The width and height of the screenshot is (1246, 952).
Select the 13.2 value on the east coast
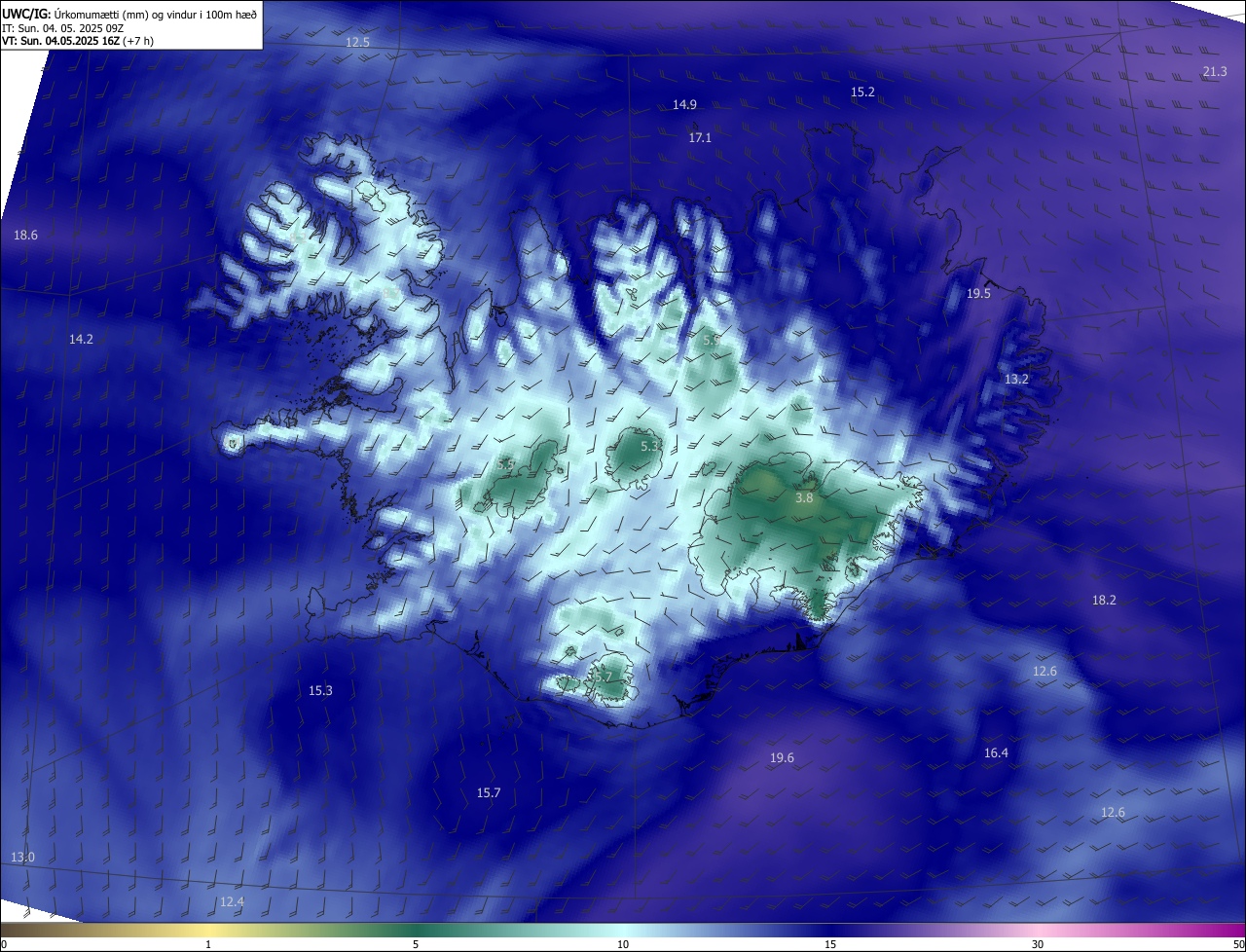tap(1016, 380)
